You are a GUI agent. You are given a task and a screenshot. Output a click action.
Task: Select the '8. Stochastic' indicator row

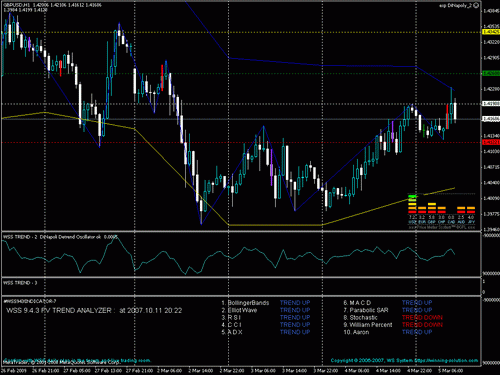coord(393,317)
